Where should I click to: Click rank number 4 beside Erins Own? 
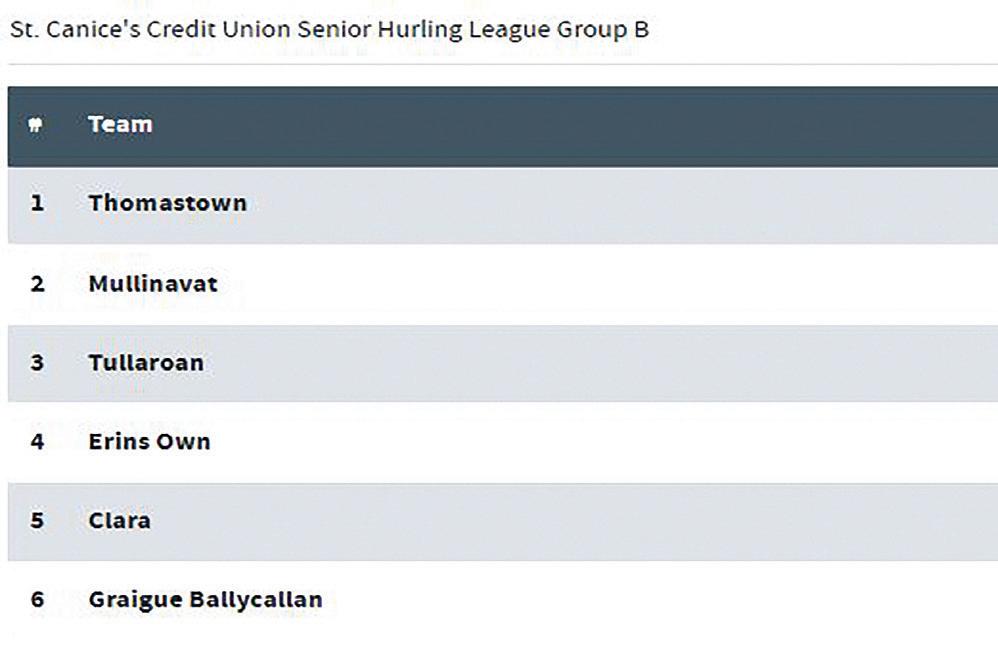click(38, 442)
